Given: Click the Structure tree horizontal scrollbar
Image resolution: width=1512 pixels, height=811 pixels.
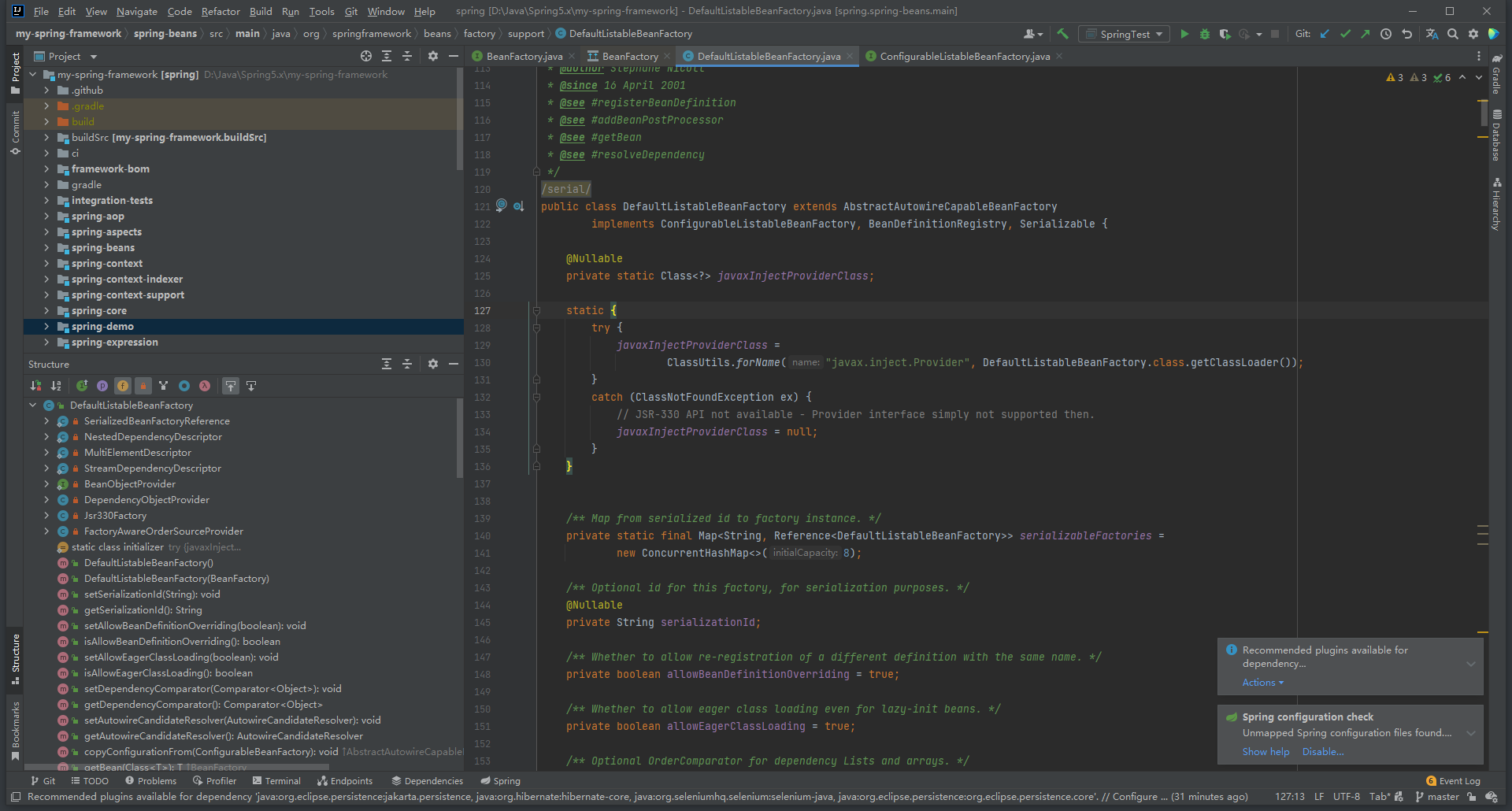Looking at the screenshot, I should coord(177,767).
